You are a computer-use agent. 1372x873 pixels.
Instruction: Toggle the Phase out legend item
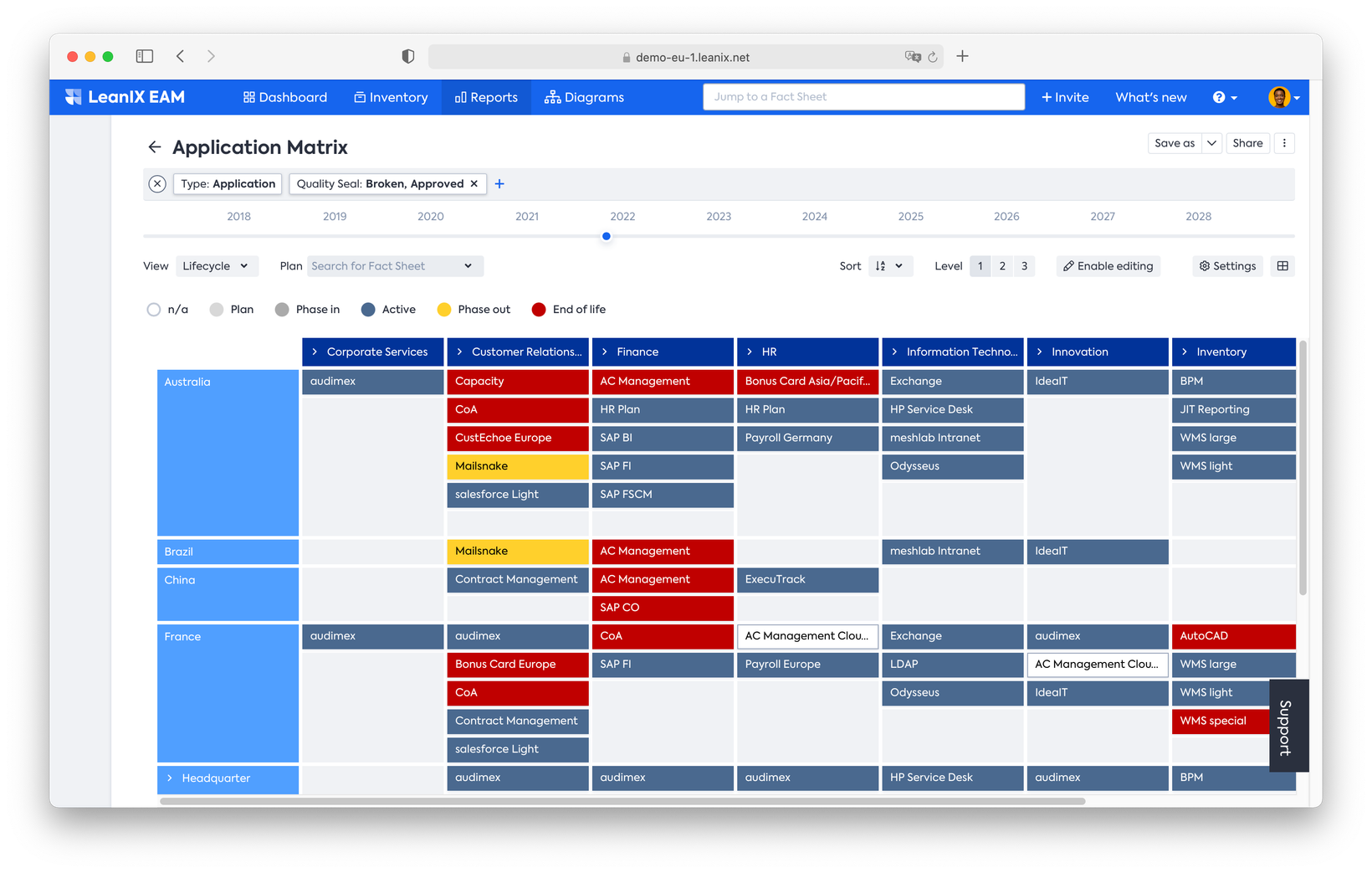coord(474,310)
